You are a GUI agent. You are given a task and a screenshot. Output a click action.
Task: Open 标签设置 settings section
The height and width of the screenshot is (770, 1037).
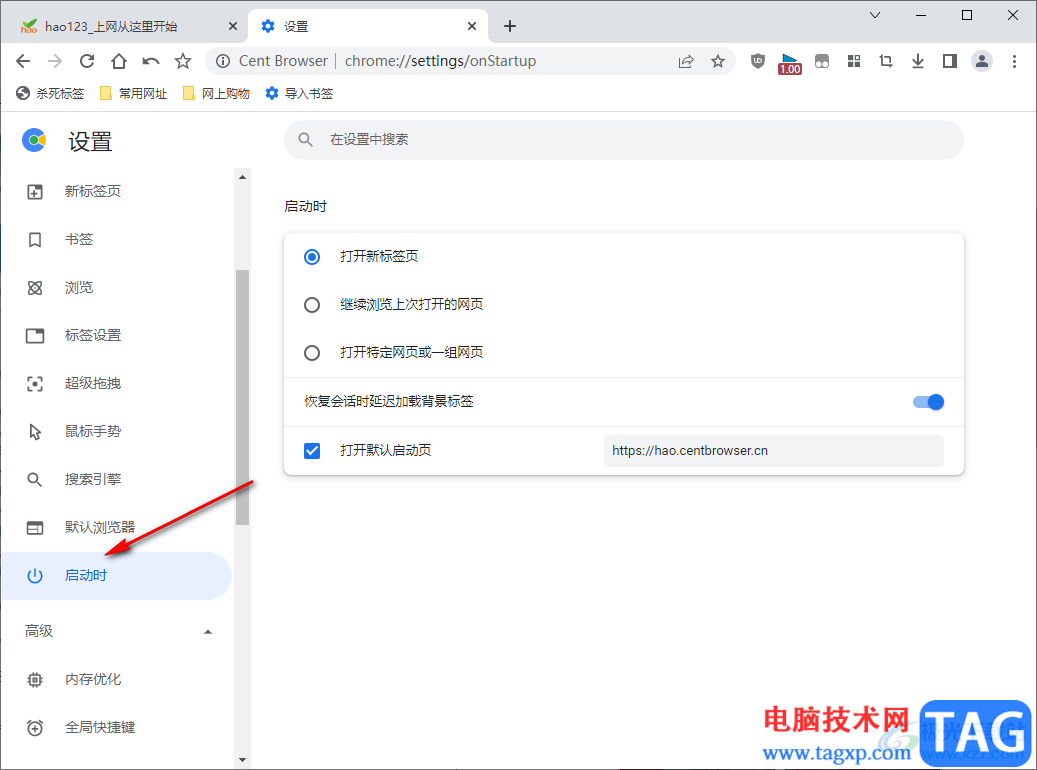click(116, 335)
